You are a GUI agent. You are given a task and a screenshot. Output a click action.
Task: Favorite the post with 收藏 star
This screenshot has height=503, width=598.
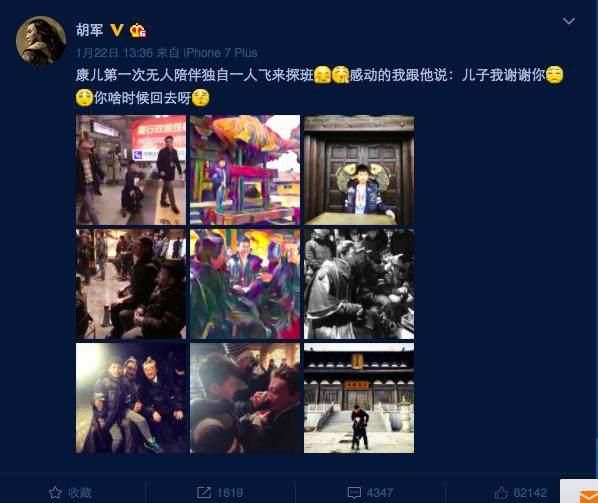point(71,492)
